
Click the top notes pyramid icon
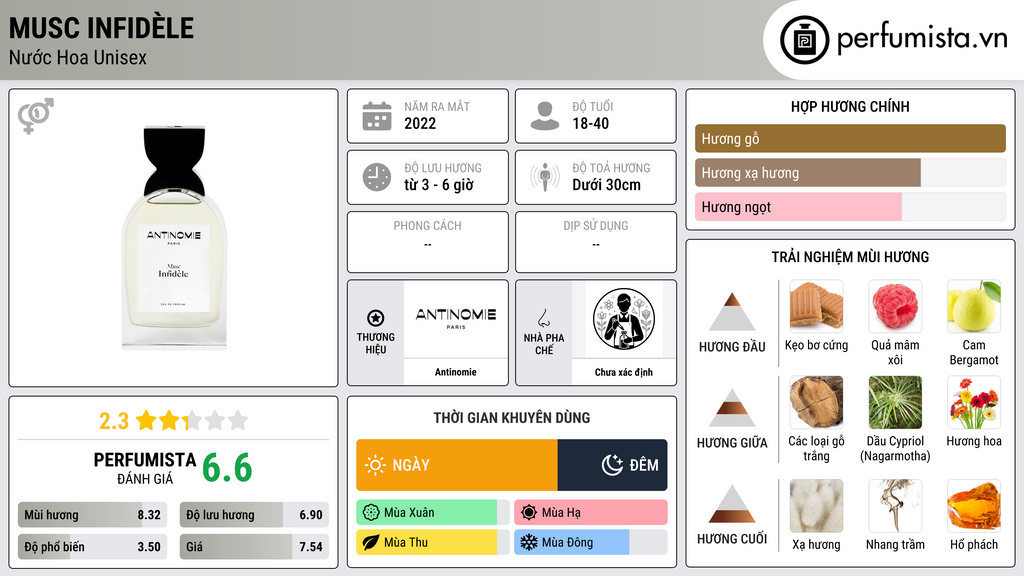pyautogui.click(x=732, y=312)
